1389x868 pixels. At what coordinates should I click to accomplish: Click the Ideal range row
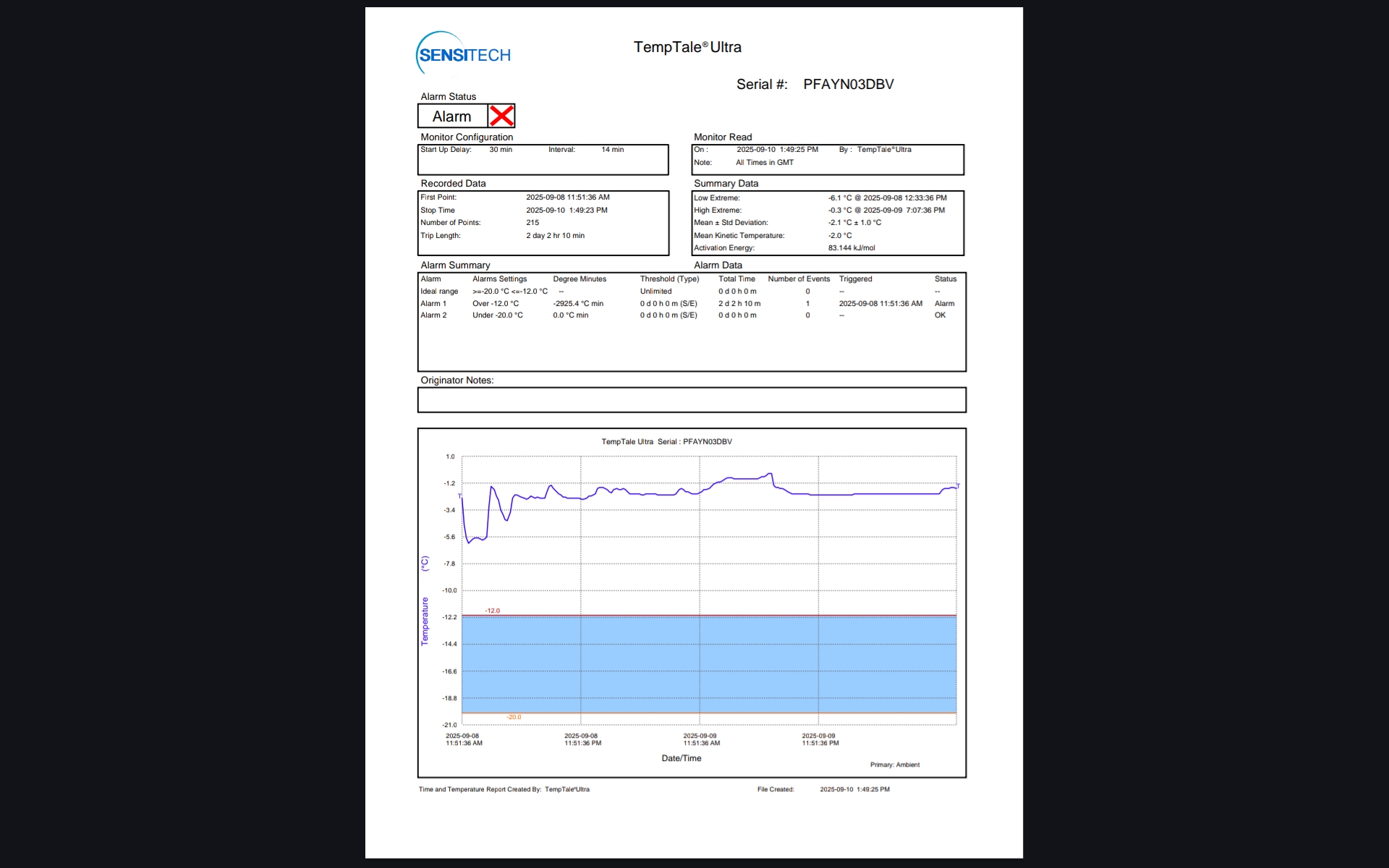(x=439, y=292)
